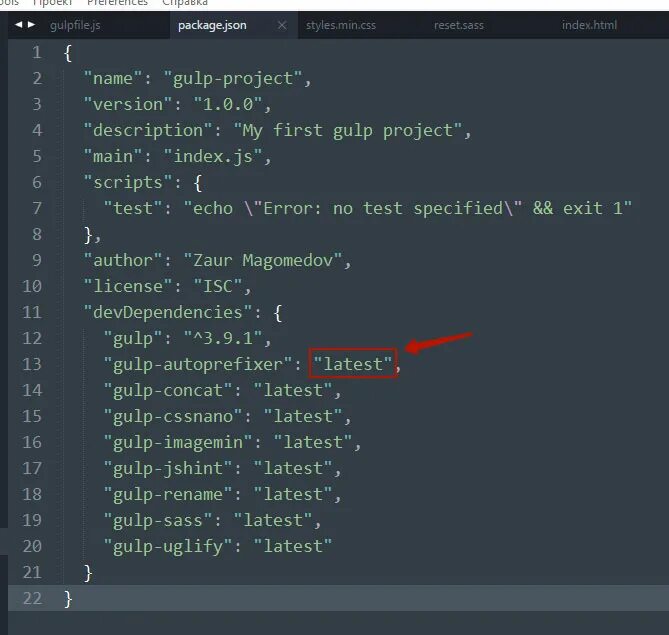Click the "description" key
669x635 pixels.
coord(148,131)
